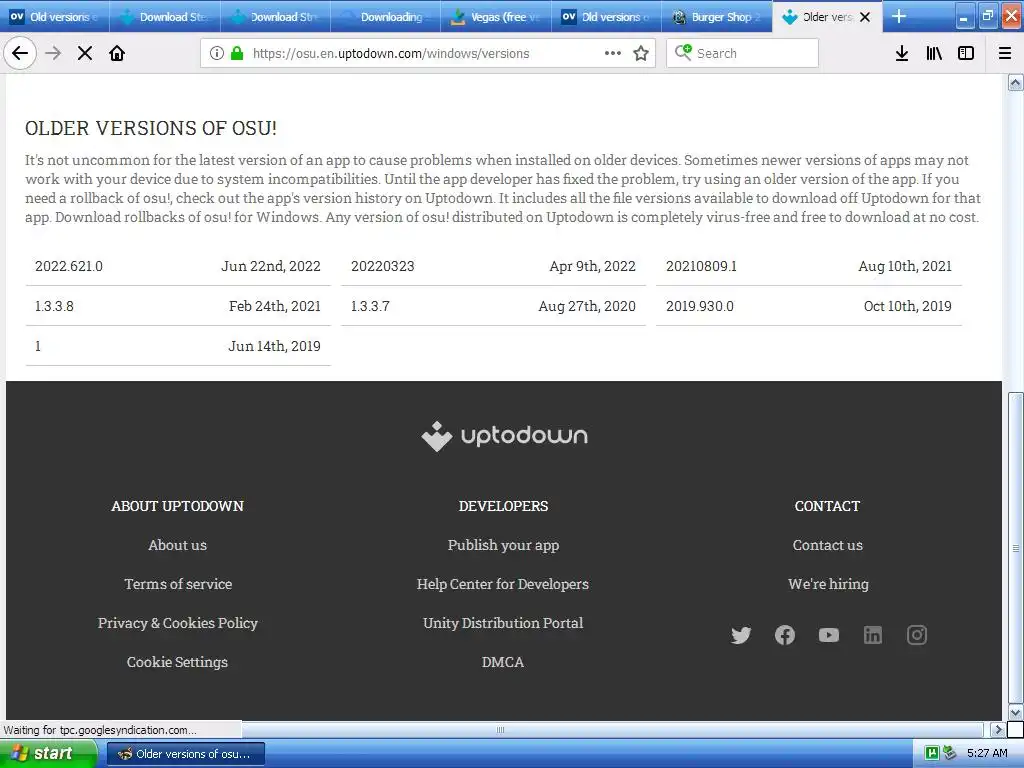Close the Older versions tab
The width and height of the screenshot is (1024, 768).
[865, 17]
